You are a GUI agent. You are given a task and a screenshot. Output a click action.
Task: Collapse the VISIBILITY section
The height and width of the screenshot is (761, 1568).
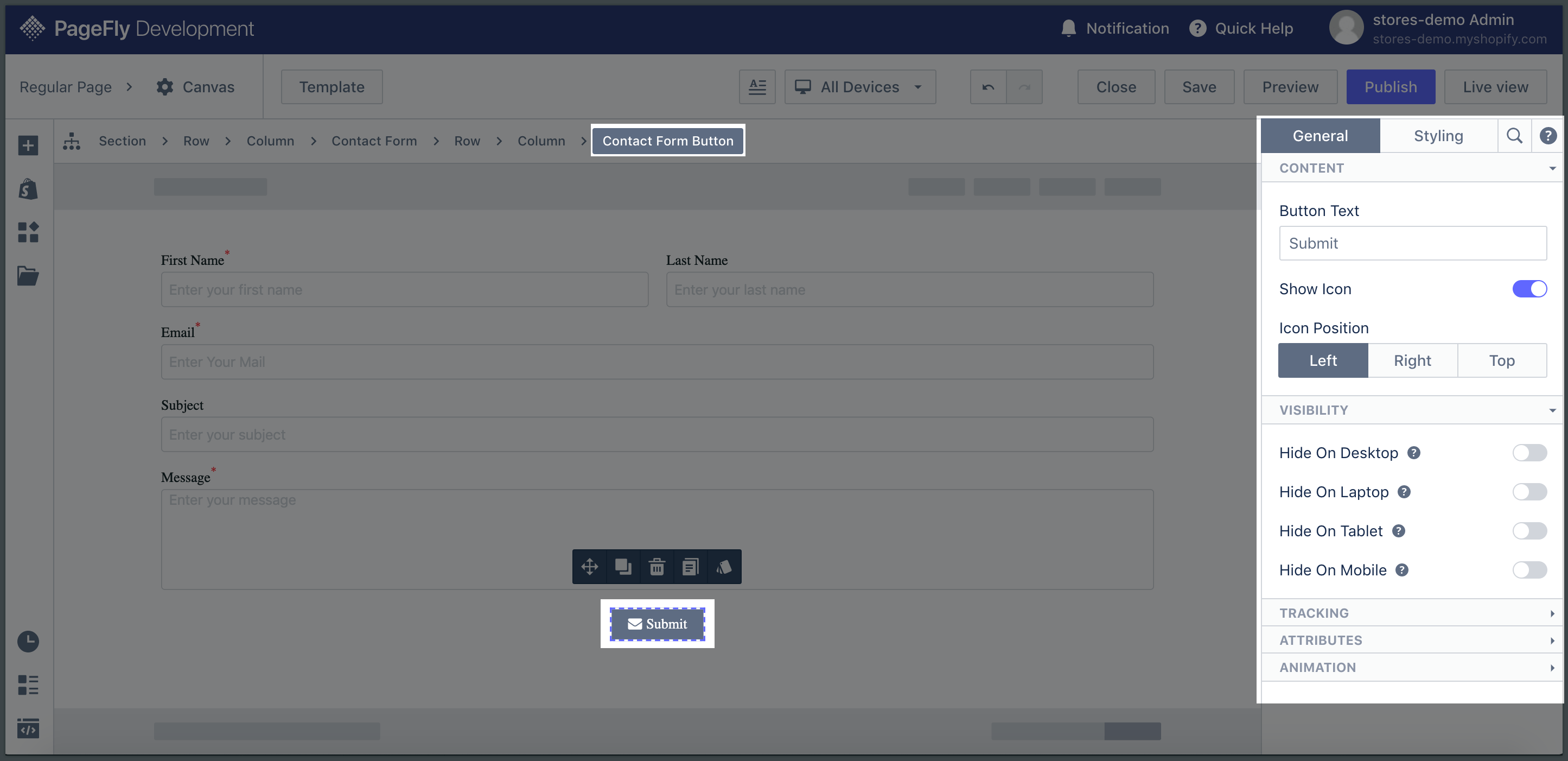coord(1412,410)
